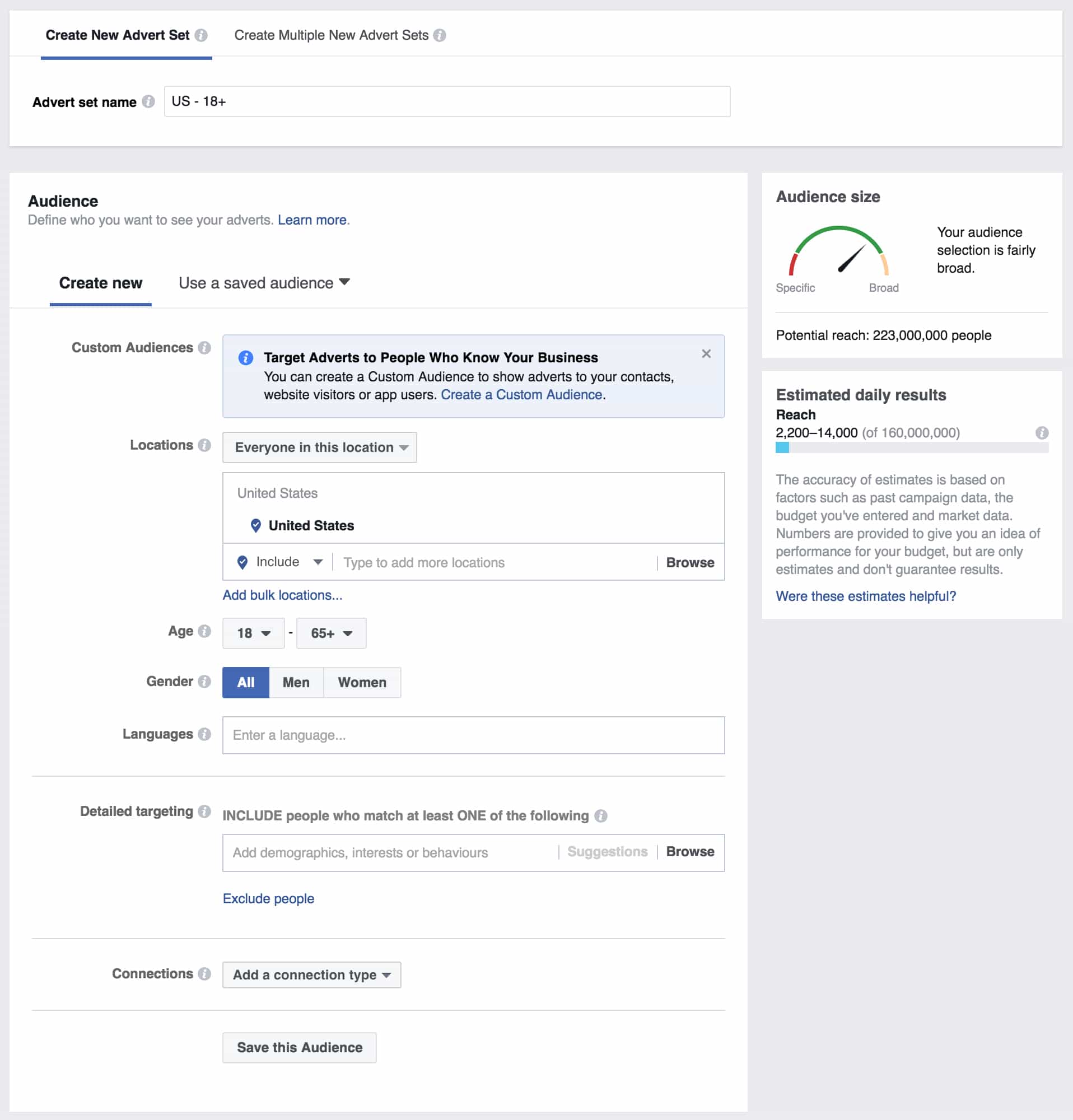Click info icon next to Locations label
Screen dimensions: 1073x1120
coord(204,445)
